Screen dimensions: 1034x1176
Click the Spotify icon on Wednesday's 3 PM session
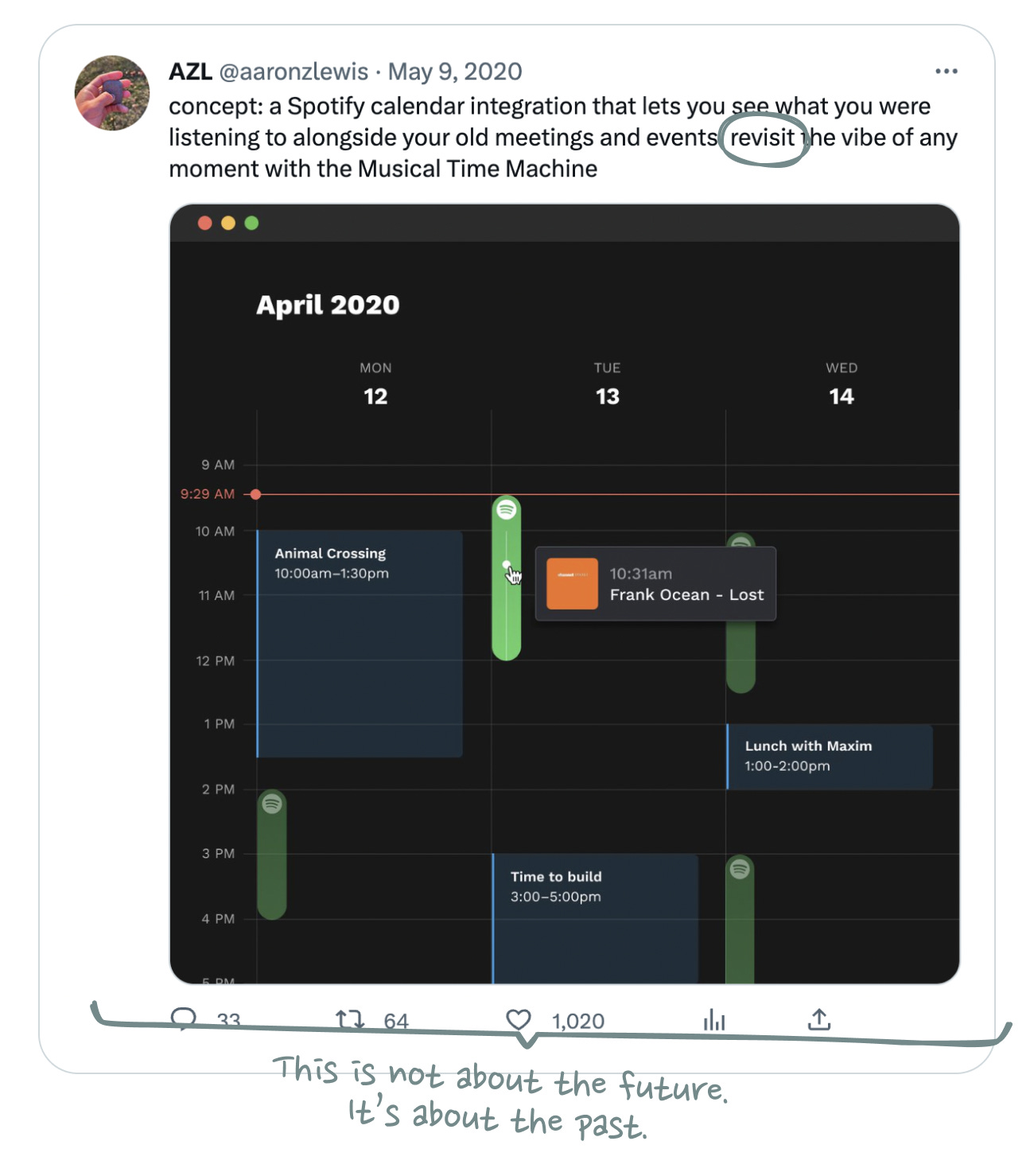click(x=741, y=870)
